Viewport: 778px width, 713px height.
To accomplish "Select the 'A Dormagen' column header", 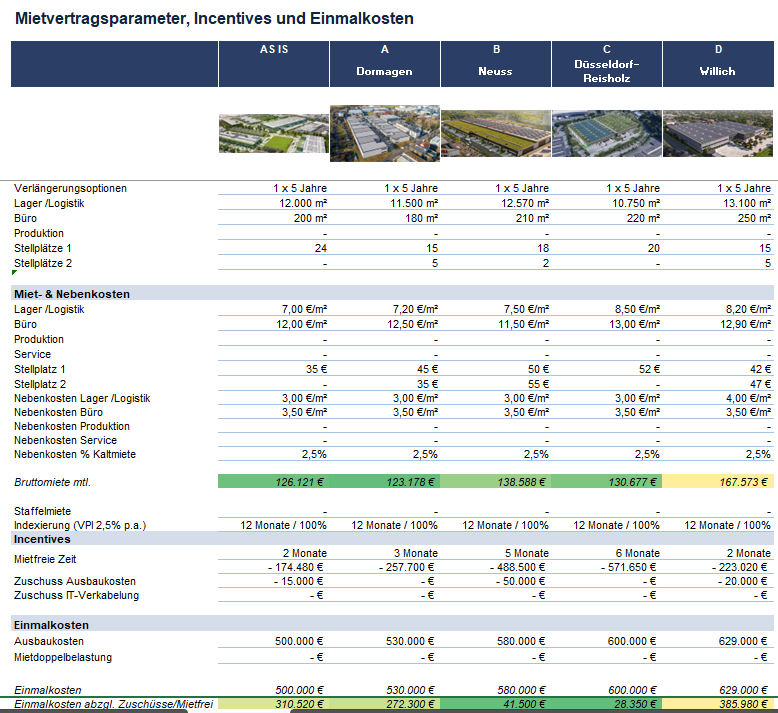I will [384, 63].
